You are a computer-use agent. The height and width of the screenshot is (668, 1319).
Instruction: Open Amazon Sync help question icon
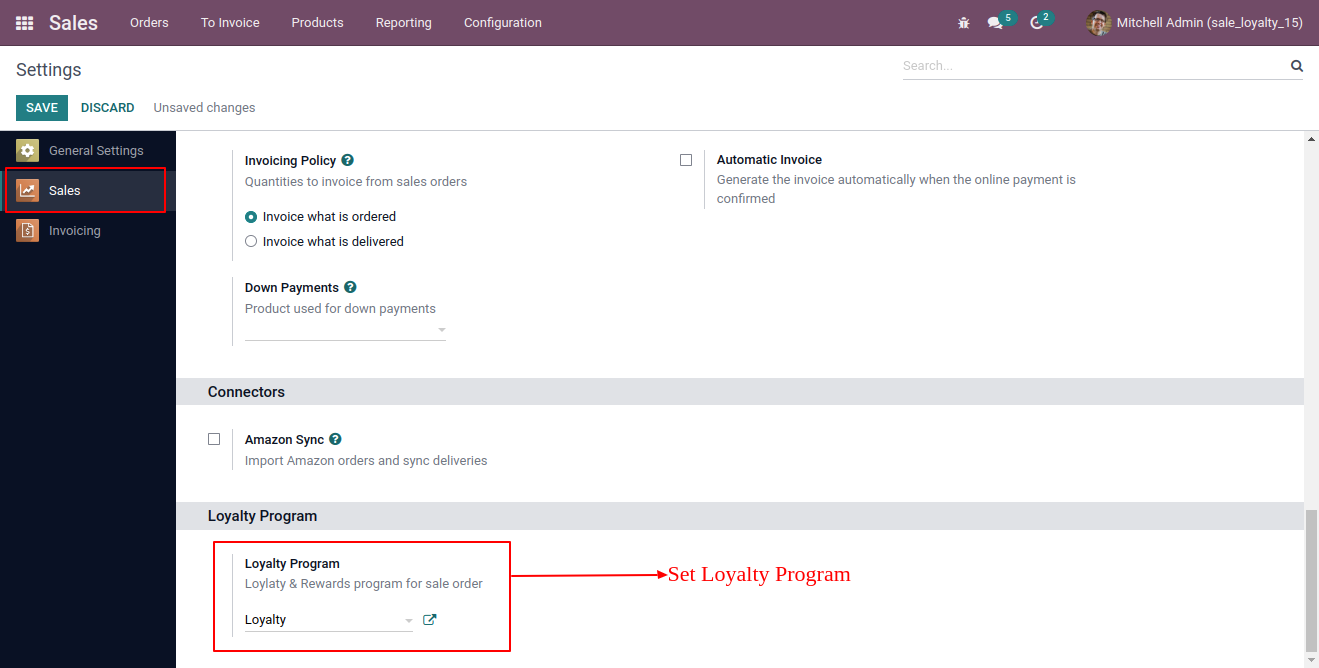pyautogui.click(x=335, y=439)
